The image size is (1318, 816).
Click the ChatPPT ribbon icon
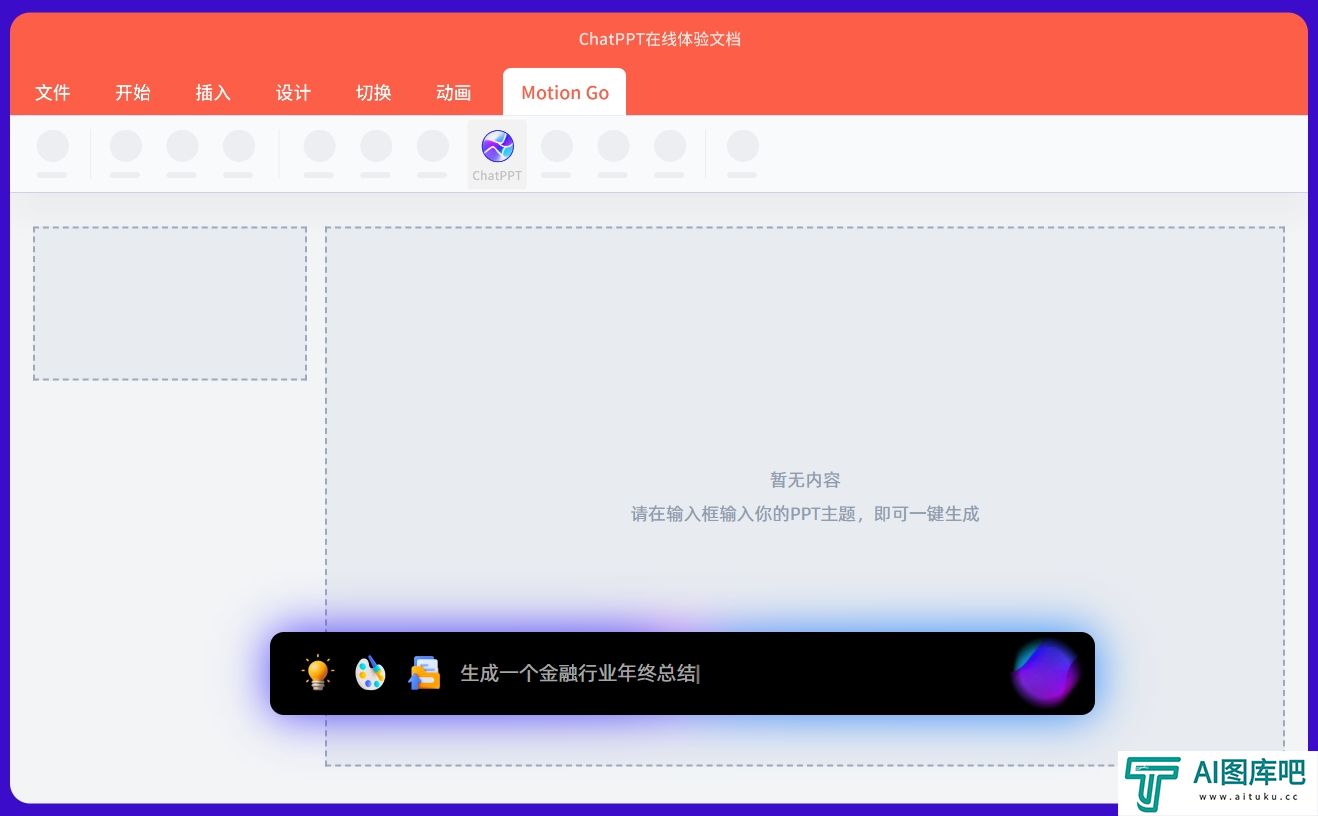[x=497, y=154]
